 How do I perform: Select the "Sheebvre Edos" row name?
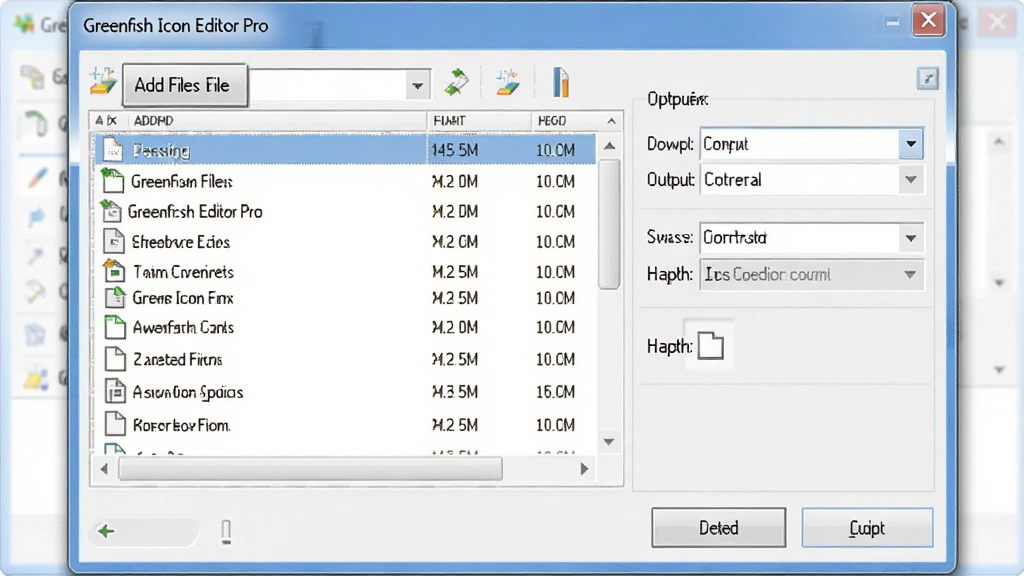click(181, 242)
